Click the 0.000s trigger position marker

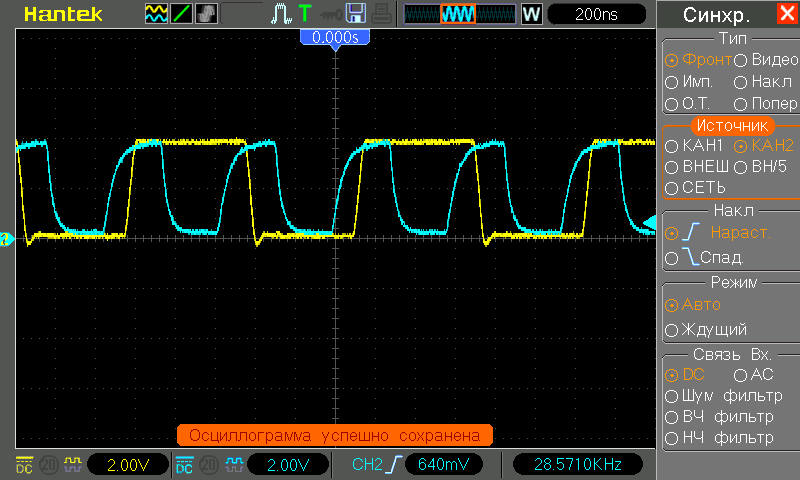pyautogui.click(x=335, y=37)
